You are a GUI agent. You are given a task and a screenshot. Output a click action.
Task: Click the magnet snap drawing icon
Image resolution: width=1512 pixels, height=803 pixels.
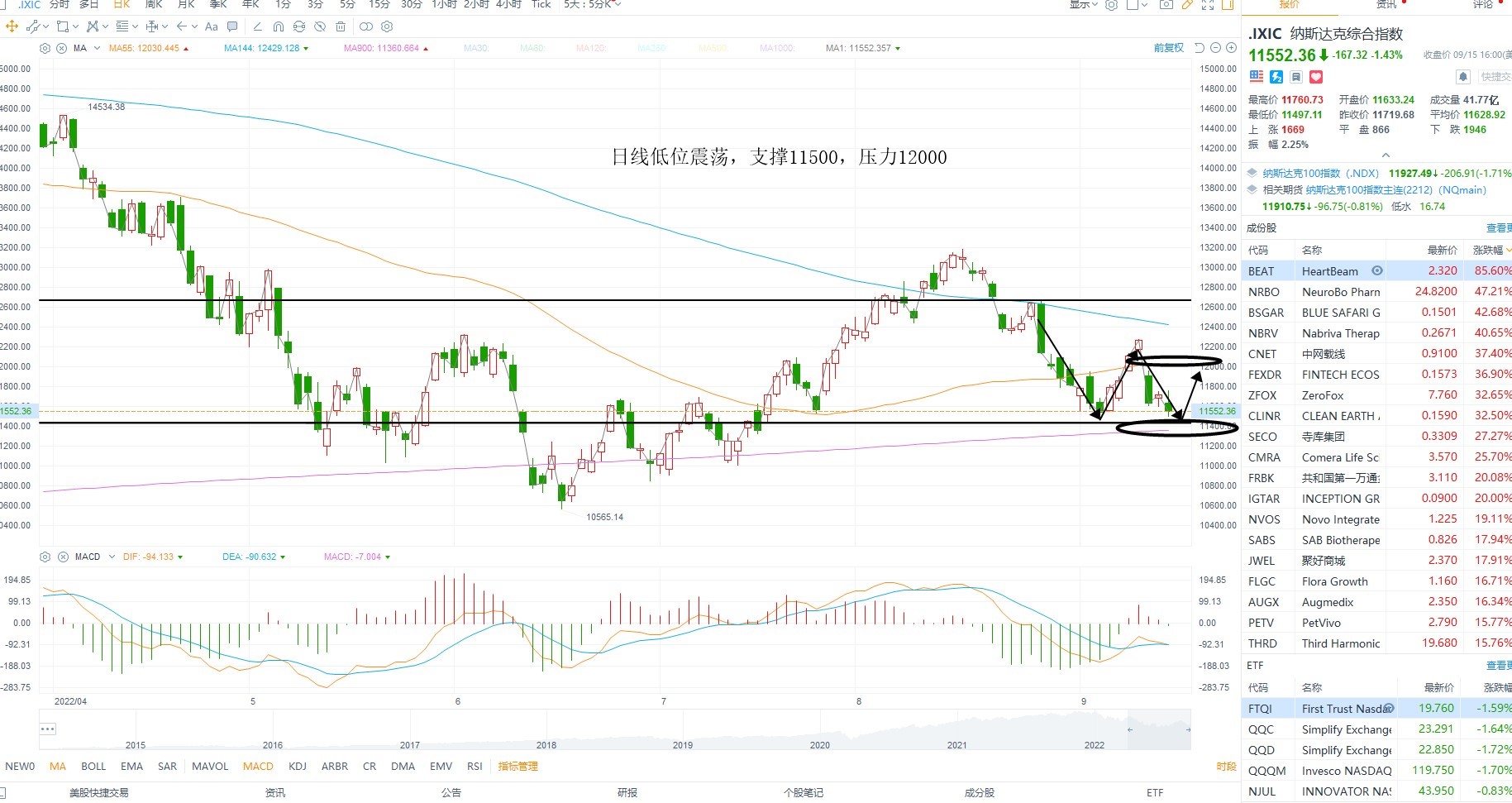pyautogui.click(x=279, y=26)
